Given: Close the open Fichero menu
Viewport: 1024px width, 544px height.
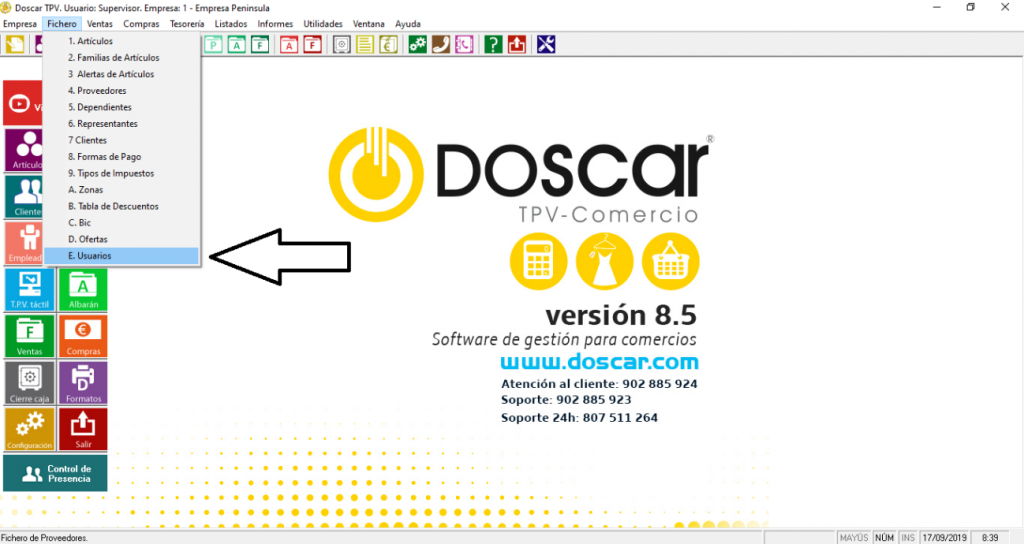Looking at the screenshot, I should [x=62, y=24].
